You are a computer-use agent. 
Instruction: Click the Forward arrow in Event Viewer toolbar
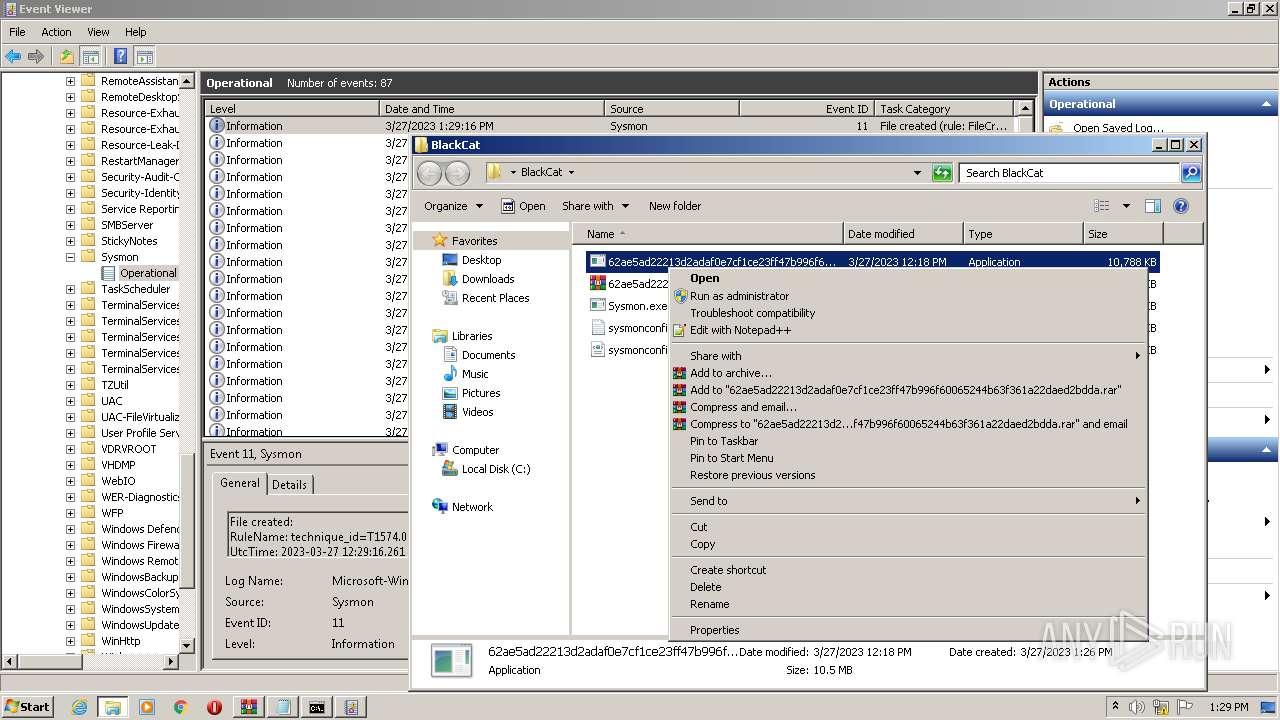tap(36, 56)
